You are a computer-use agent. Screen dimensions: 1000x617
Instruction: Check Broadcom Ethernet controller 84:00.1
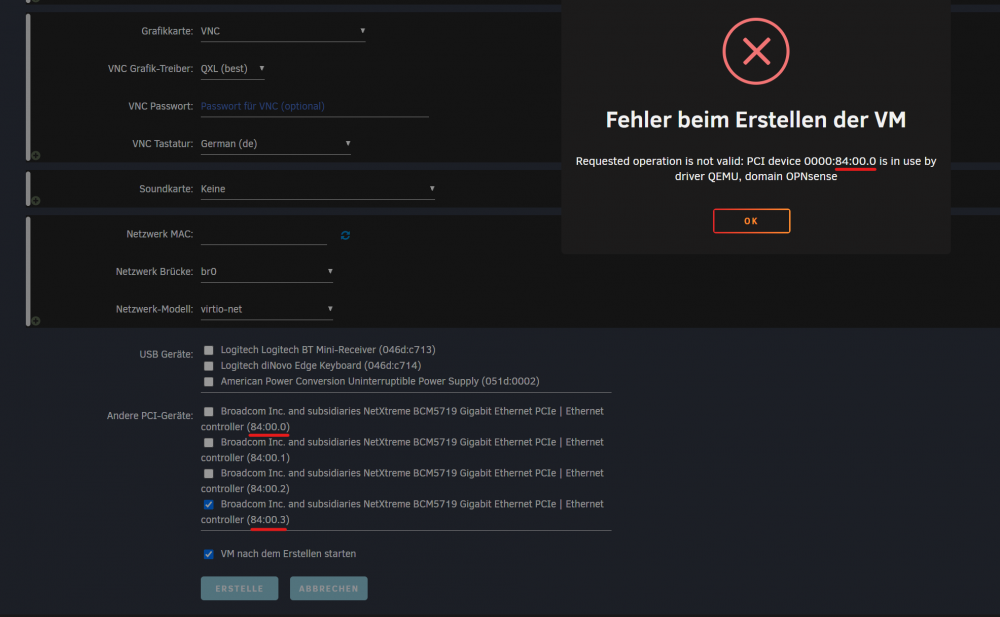209,442
